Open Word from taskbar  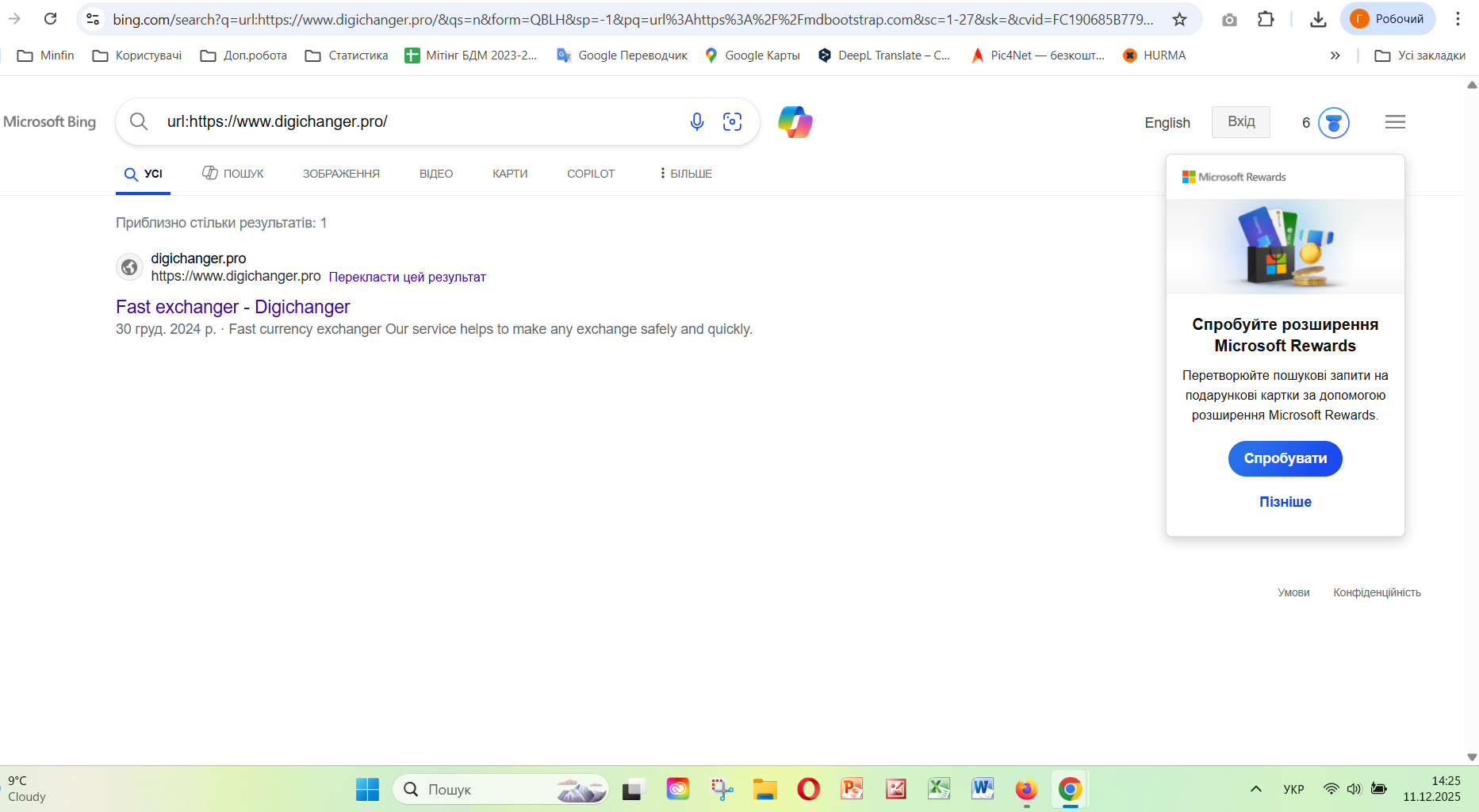(x=983, y=789)
